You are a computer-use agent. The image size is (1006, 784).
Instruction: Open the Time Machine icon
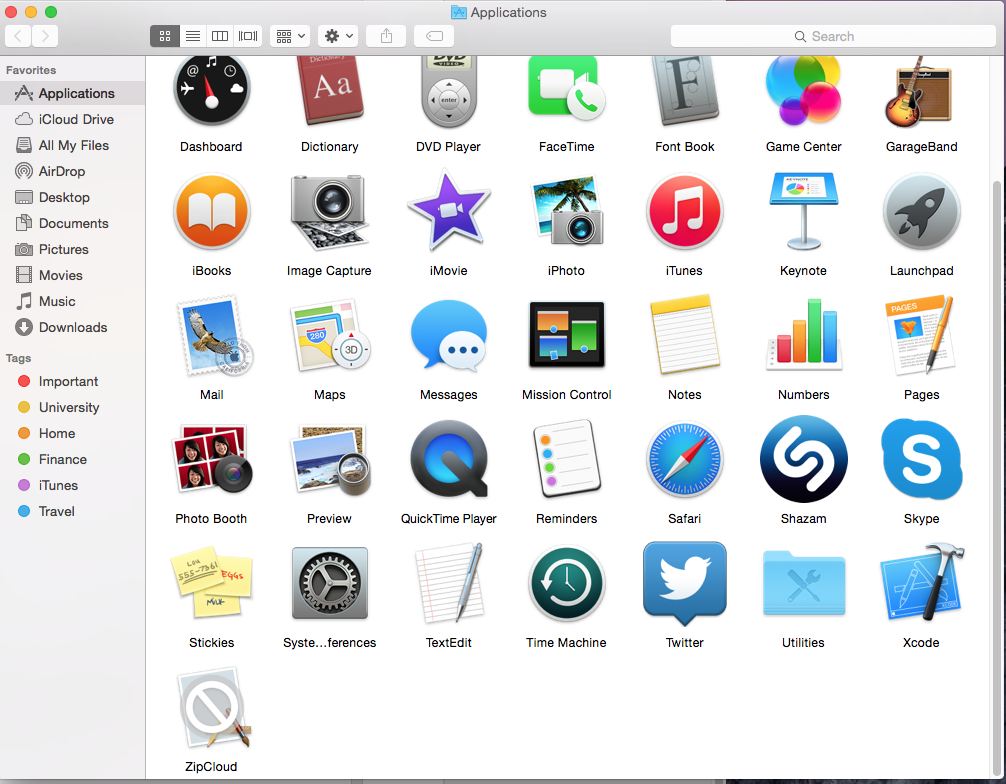[567, 583]
